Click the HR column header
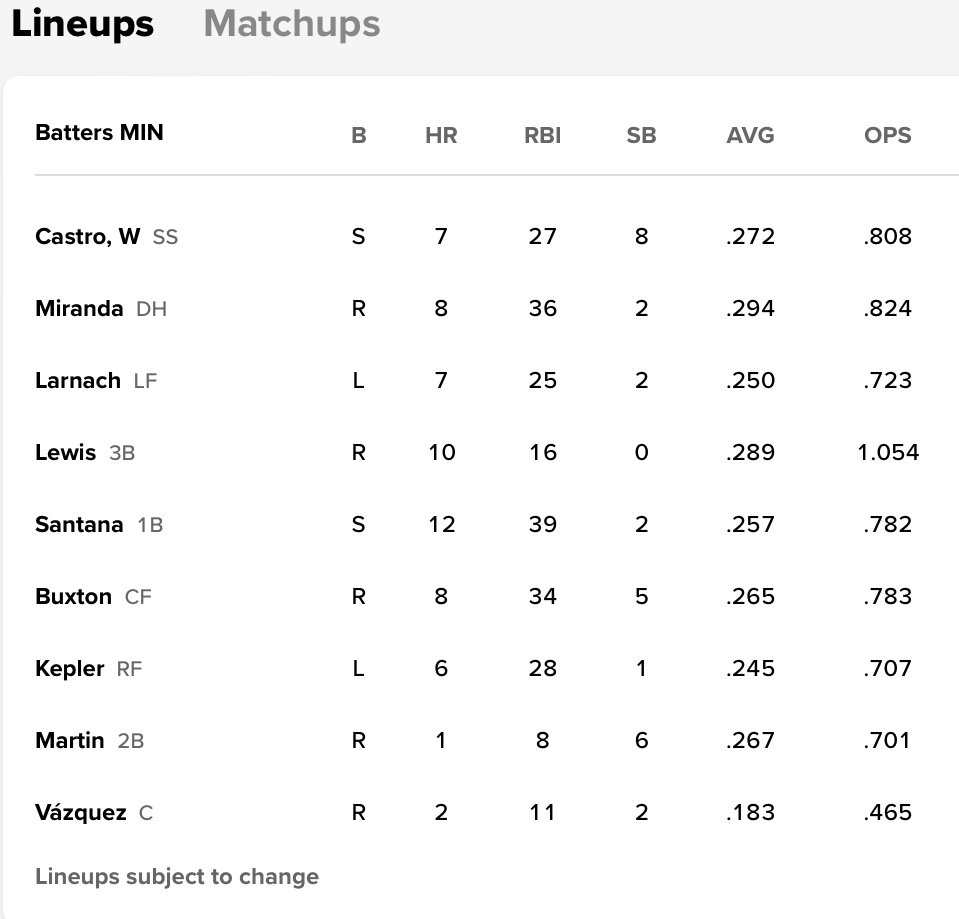 coord(441,135)
